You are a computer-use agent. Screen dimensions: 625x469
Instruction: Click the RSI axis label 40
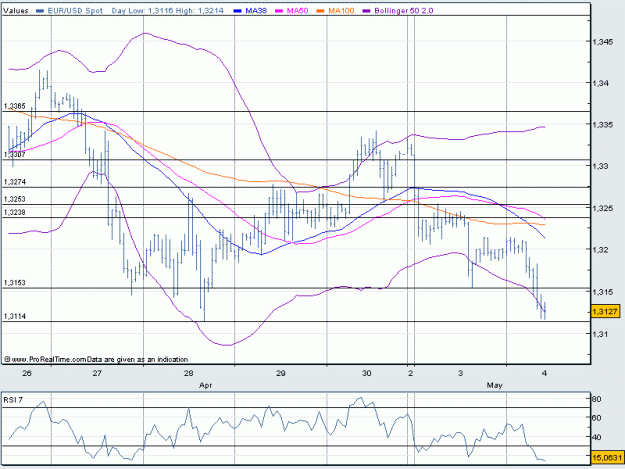tap(597, 438)
